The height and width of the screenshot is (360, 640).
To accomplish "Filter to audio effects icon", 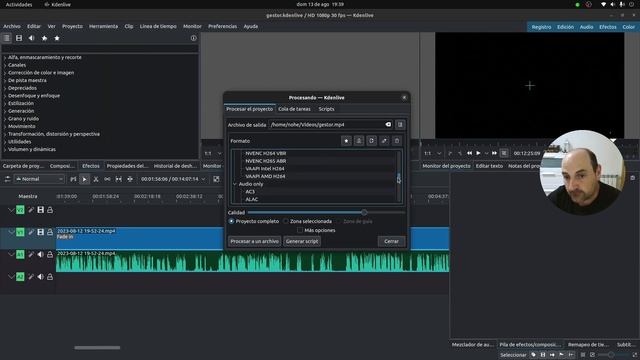I will [x=31, y=38].
